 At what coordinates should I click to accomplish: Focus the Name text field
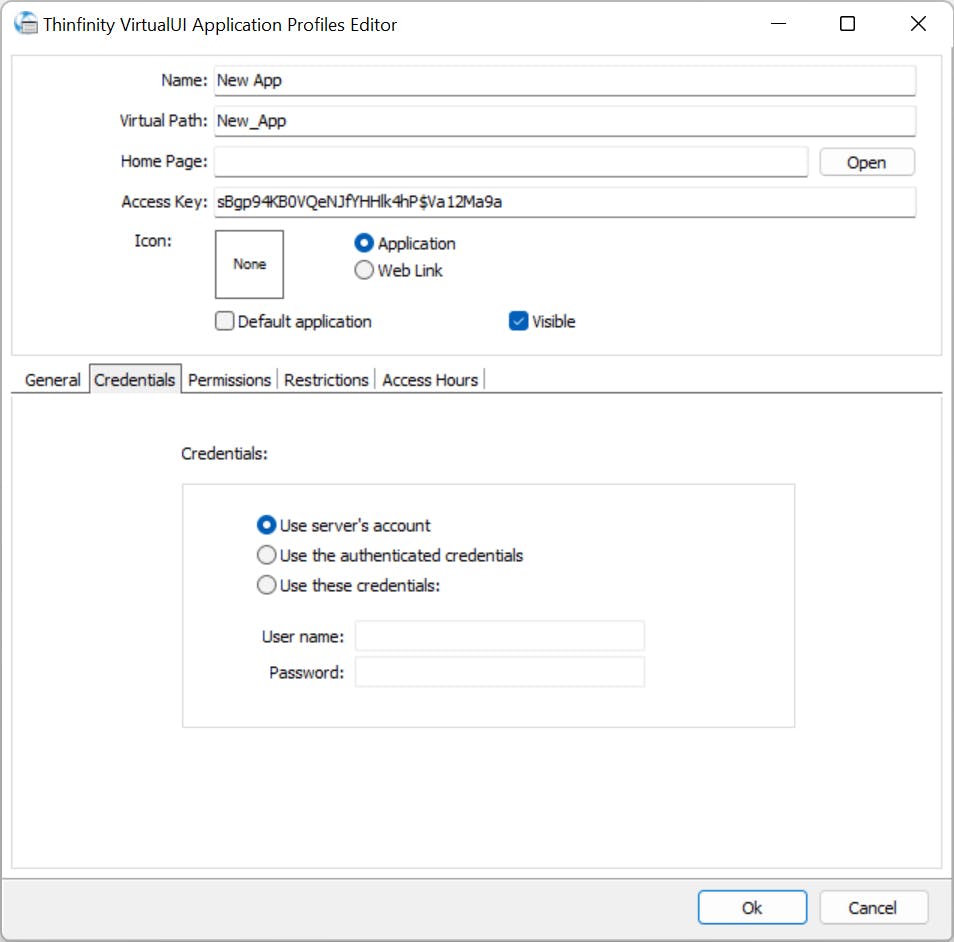[x=564, y=80]
